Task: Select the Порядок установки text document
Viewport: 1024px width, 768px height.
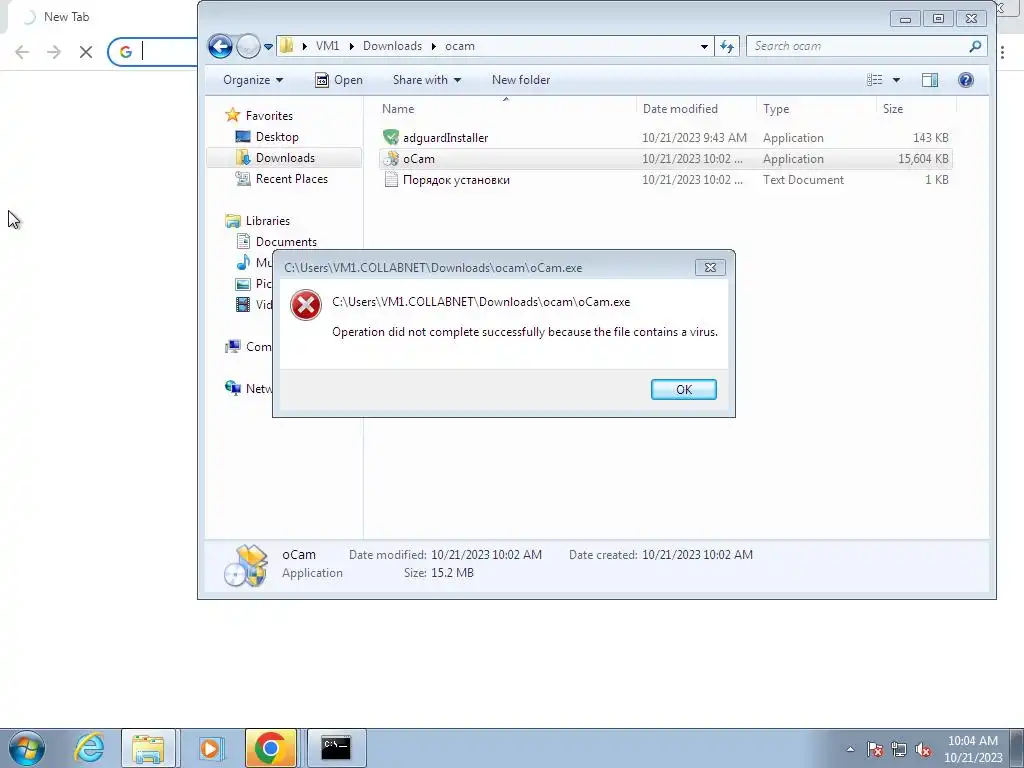Action: [665, 180]
